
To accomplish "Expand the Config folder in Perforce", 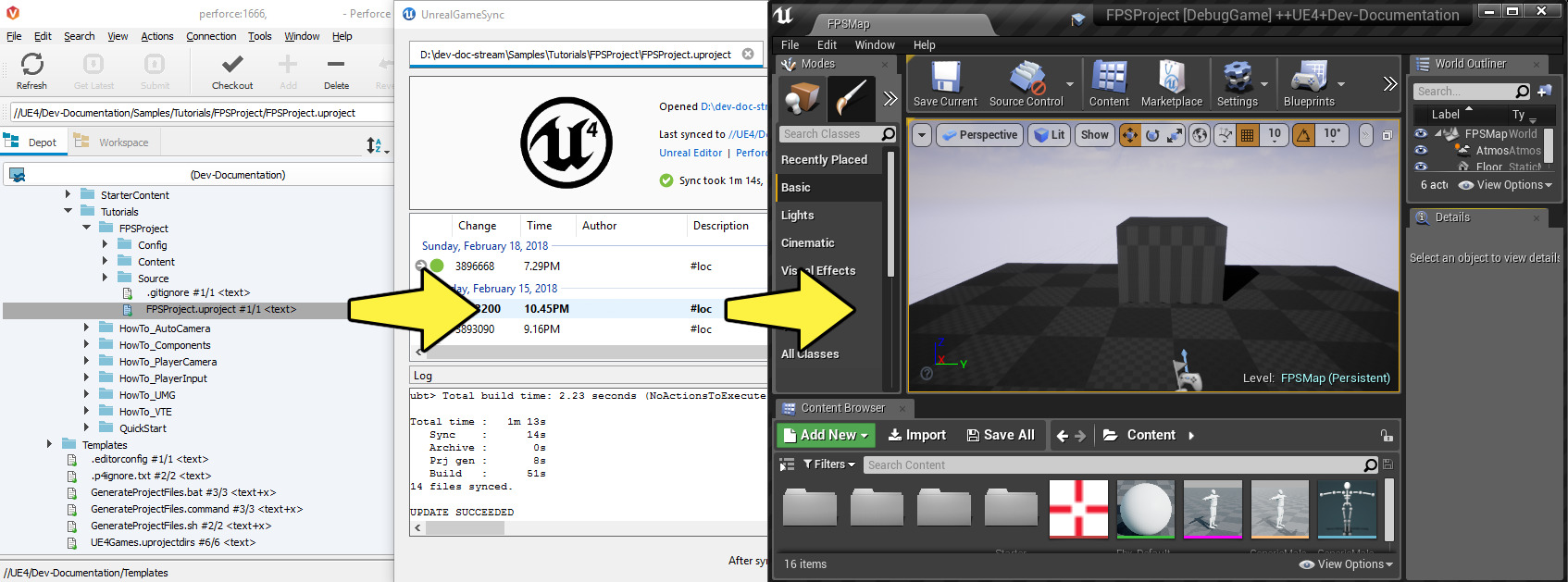I will pos(105,244).
